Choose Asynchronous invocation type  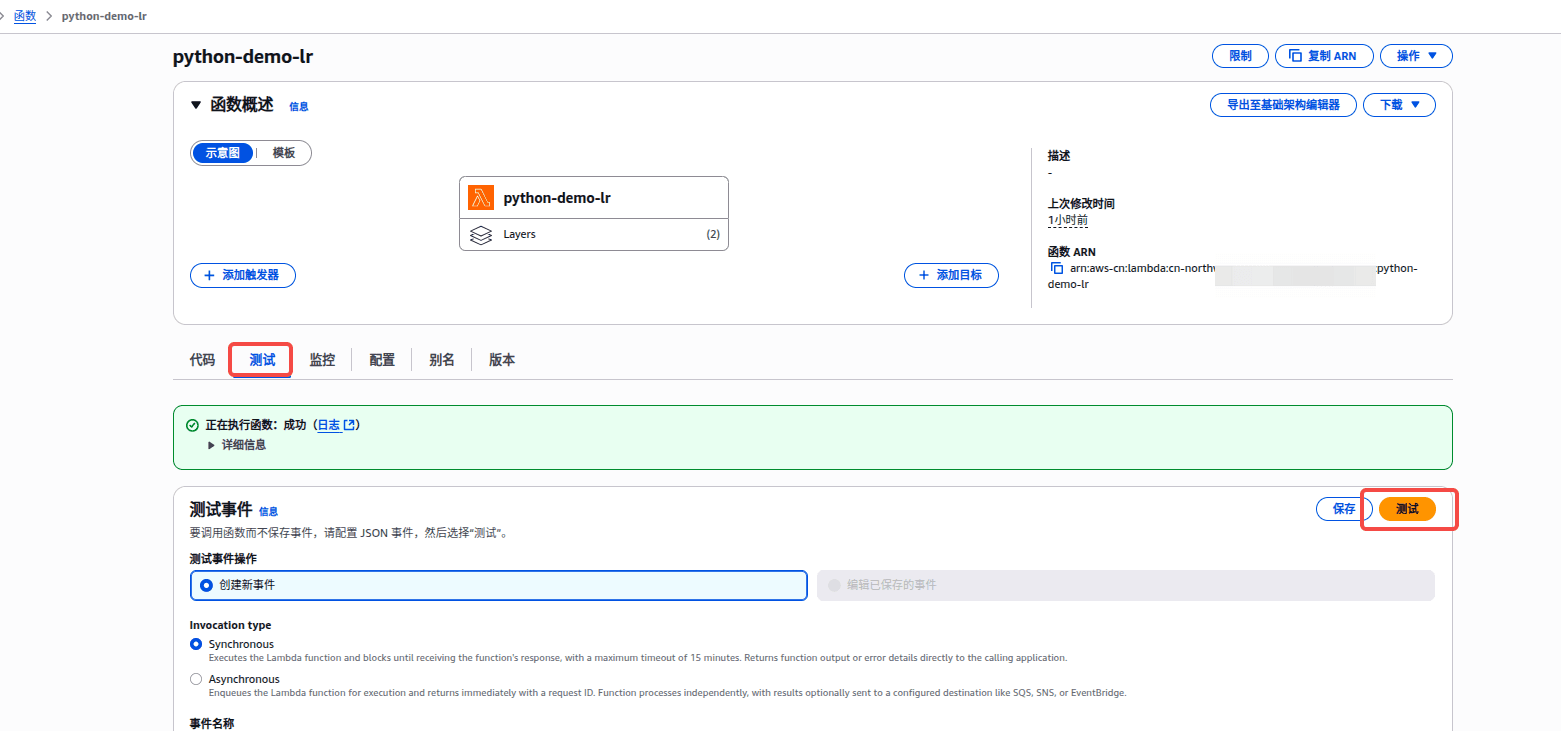pos(196,679)
